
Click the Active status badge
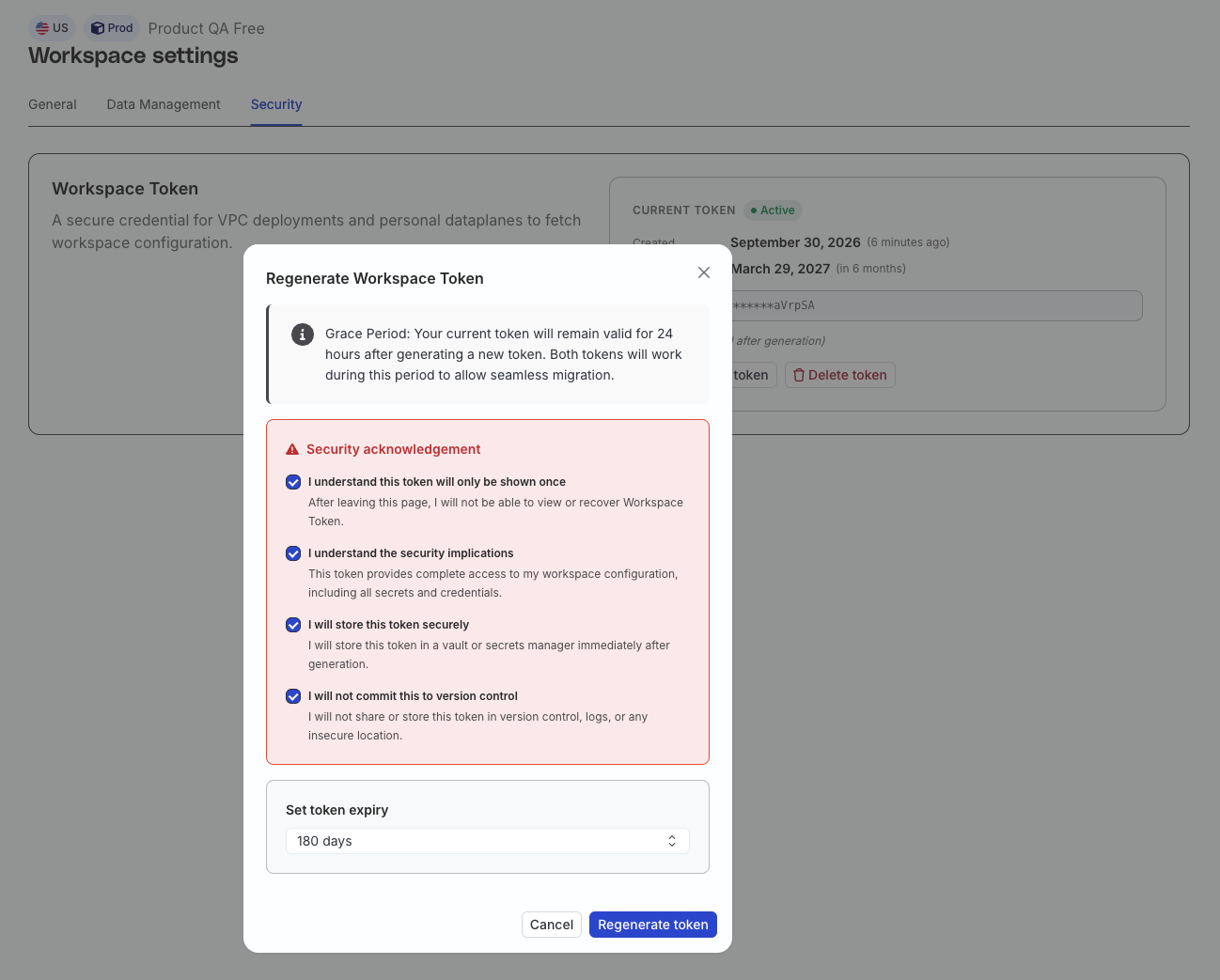tap(774, 210)
